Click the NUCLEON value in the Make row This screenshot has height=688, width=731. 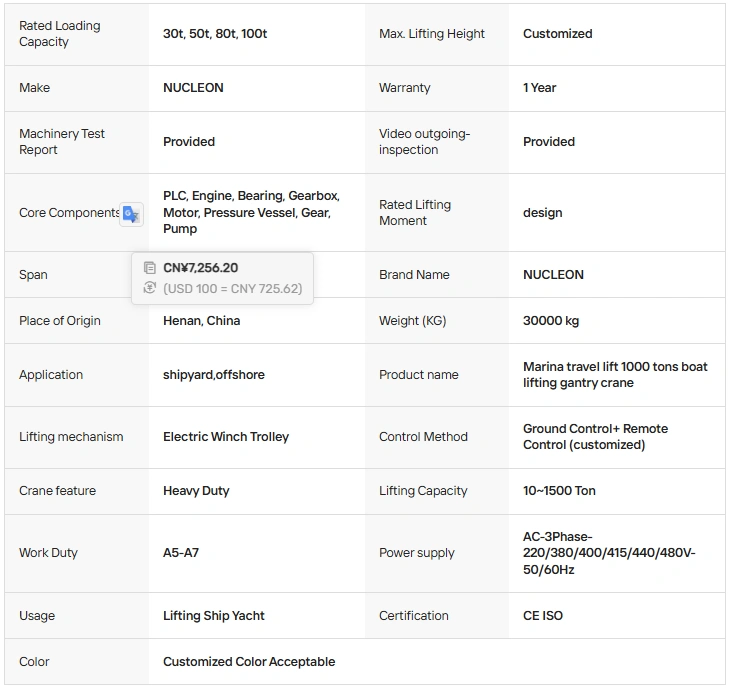coord(193,88)
